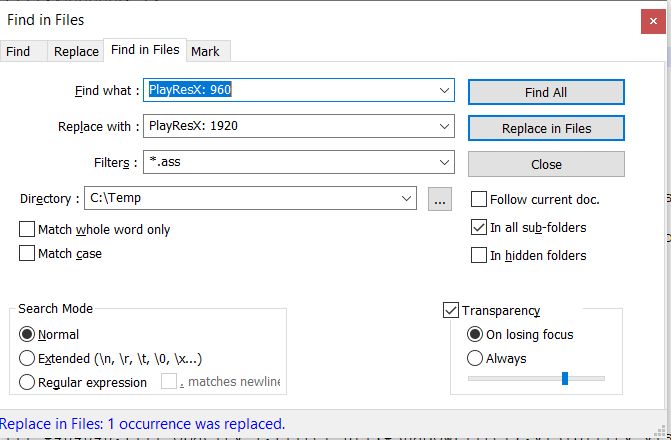Click the transparency level slider
The height and width of the screenshot is (440, 671).
tap(565, 378)
